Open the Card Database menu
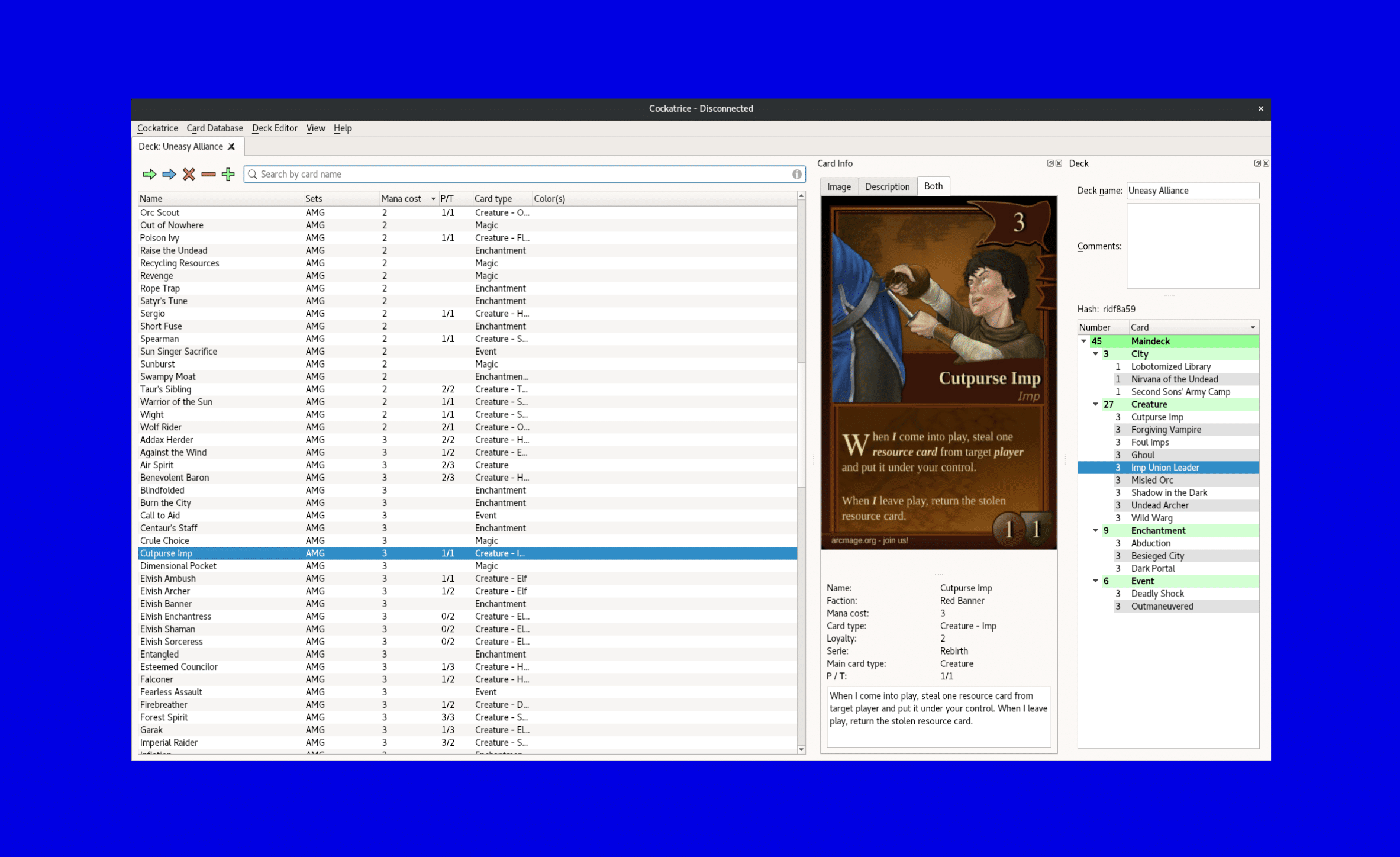 tap(215, 128)
